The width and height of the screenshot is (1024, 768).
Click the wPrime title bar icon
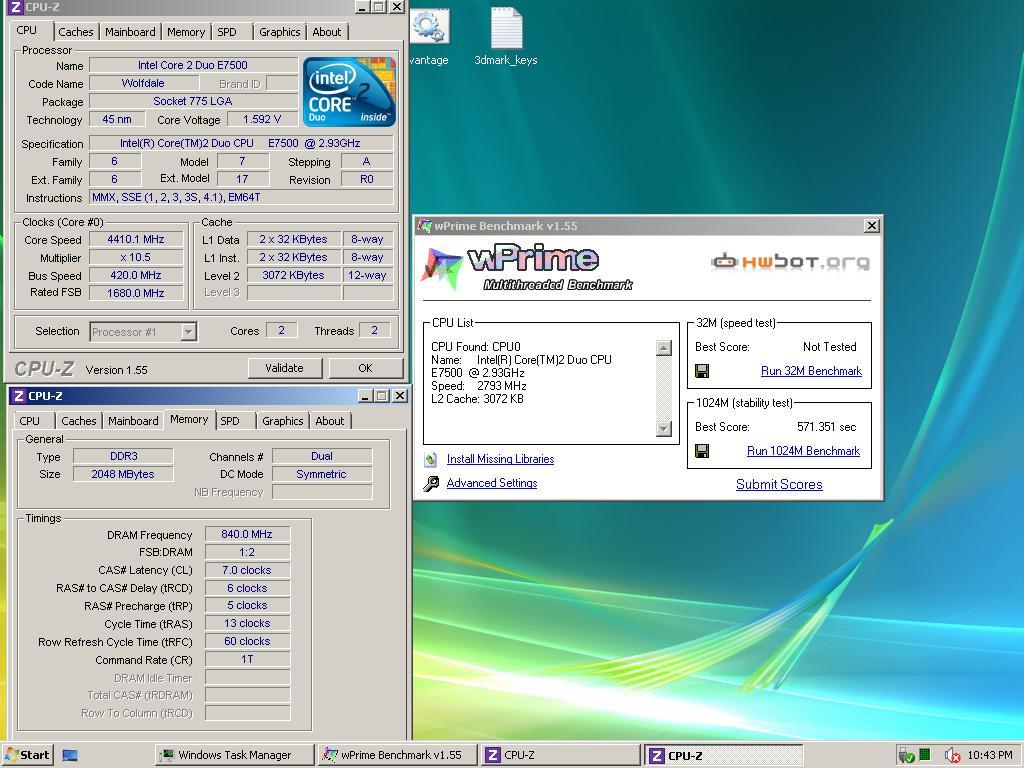click(x=425, y=226)
